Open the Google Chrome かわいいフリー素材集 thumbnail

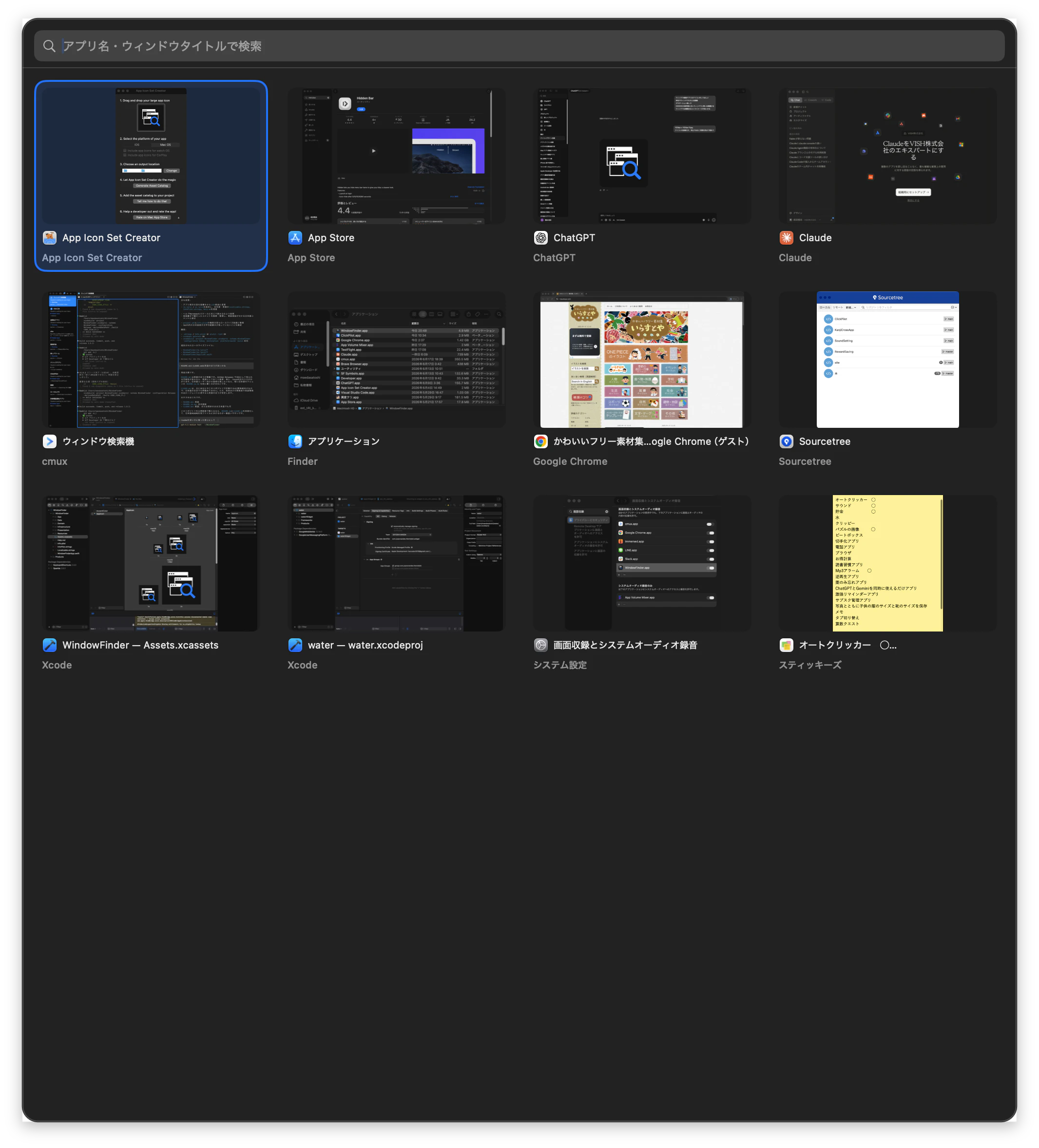pos(642,359)
